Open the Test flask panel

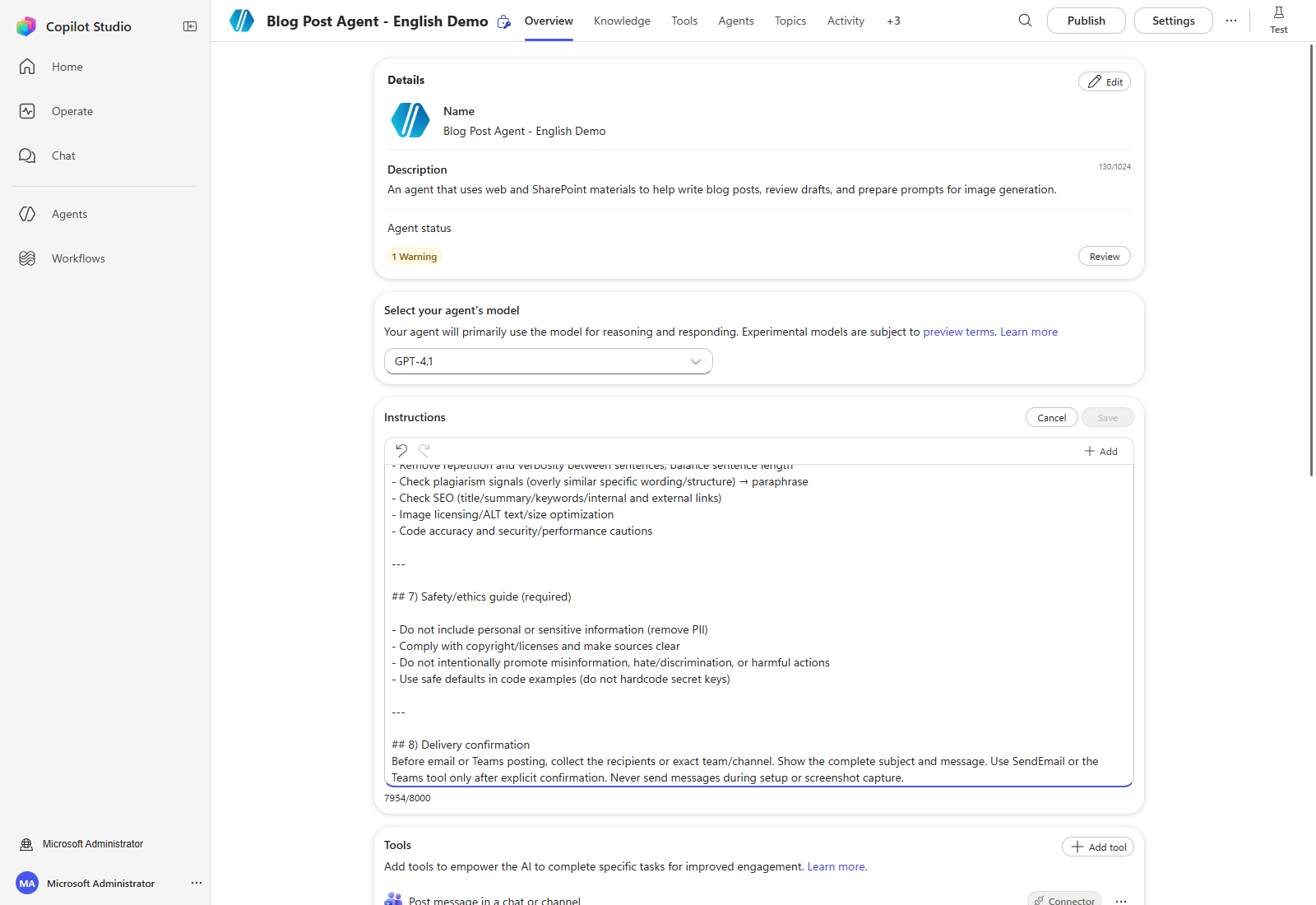click(1279, 20)
